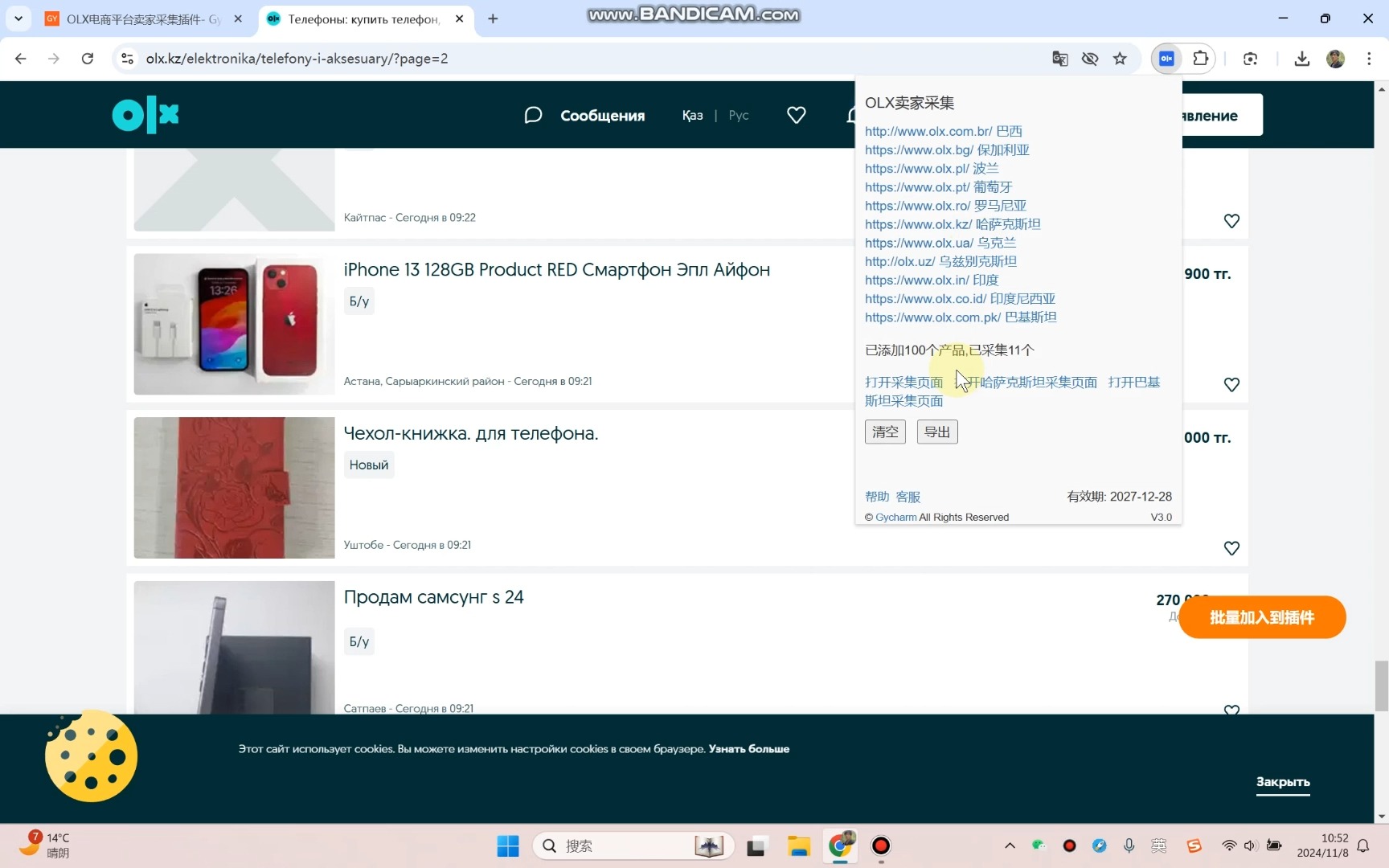The image size is (1389, 868).
Task: Click the crossed-eye tracking protection icon
Action: pyautogui.click(x=1090, y=59)
